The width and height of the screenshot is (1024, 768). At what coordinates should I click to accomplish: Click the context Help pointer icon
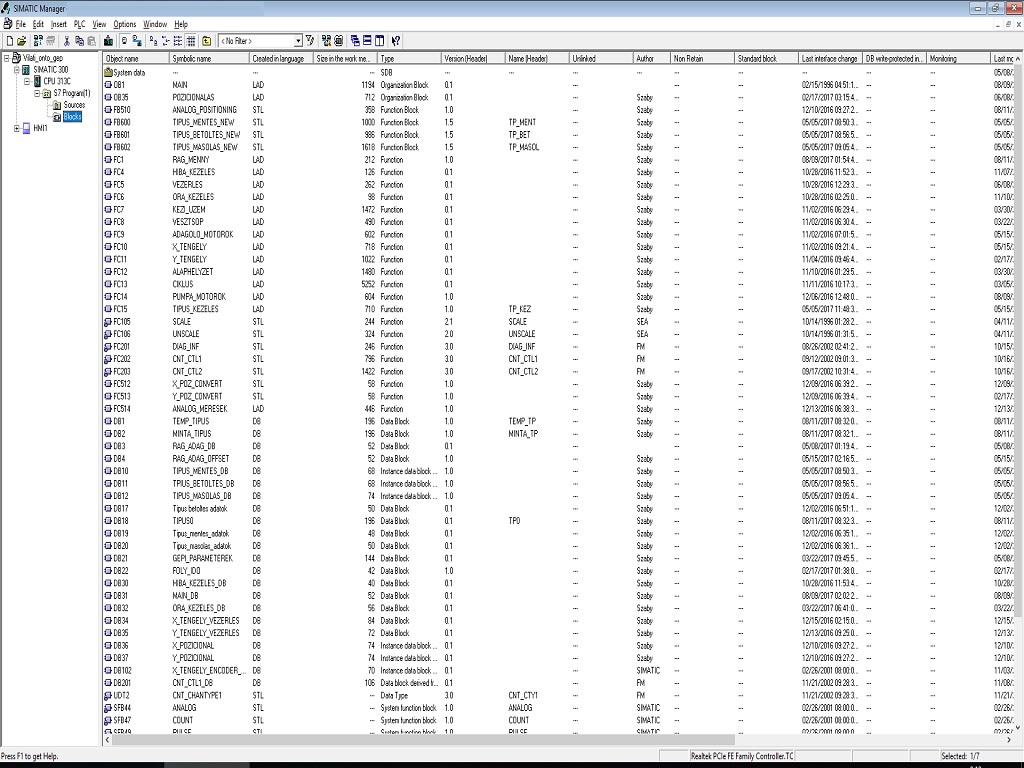396,40
